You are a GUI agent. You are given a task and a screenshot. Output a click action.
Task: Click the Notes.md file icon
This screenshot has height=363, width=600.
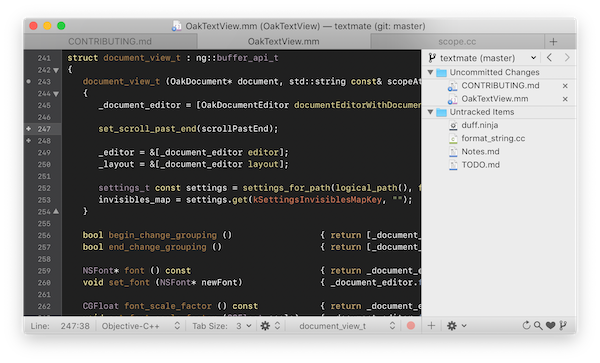click(x=453, y=152)
